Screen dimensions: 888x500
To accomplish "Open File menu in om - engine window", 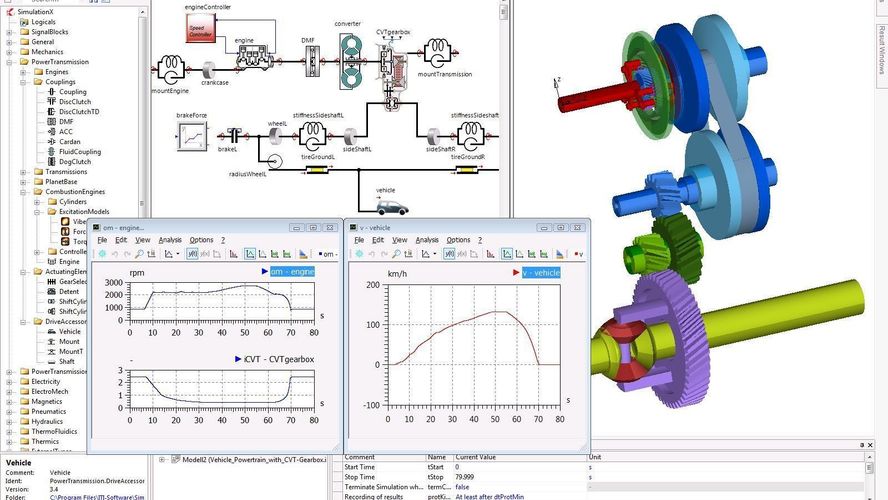I will (x=102, y=240).
